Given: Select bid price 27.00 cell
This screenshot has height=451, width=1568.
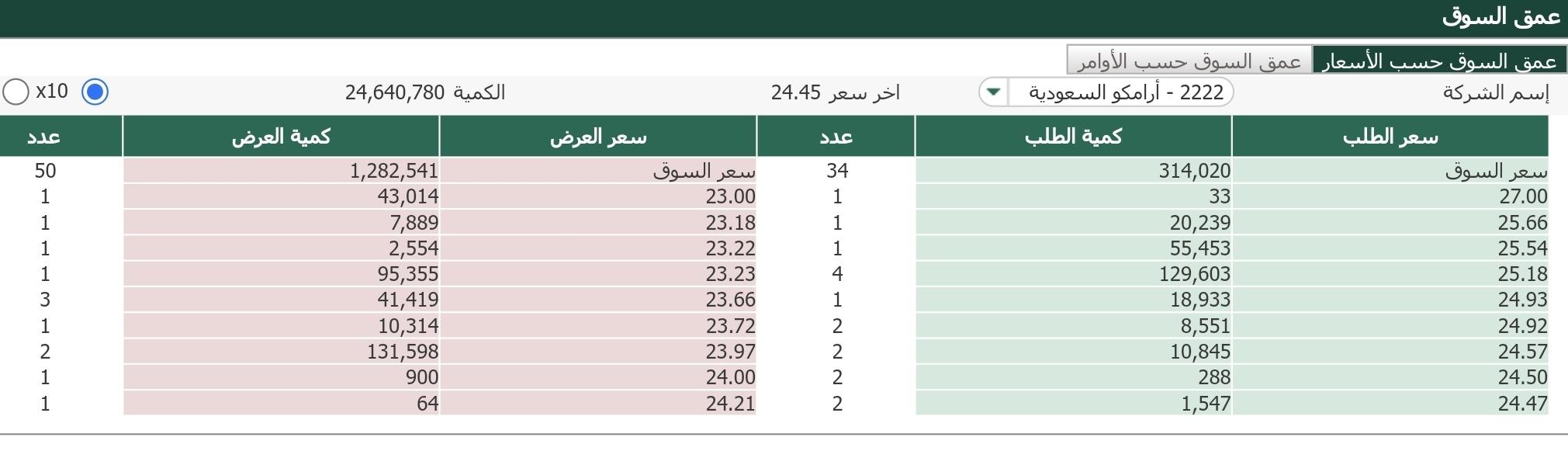Looking at the screenshot, I should 1390,196.
